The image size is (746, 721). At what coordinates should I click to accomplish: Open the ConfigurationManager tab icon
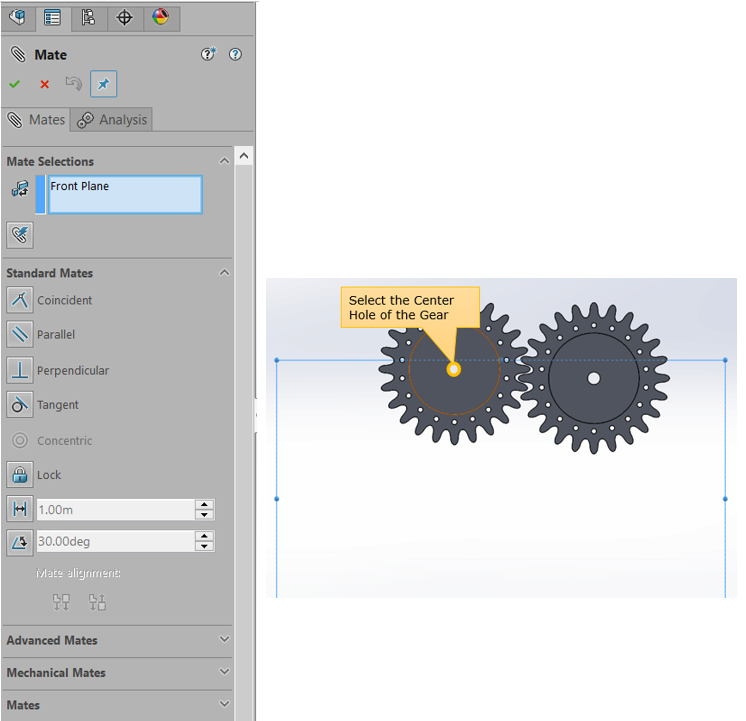click(88, 18)
